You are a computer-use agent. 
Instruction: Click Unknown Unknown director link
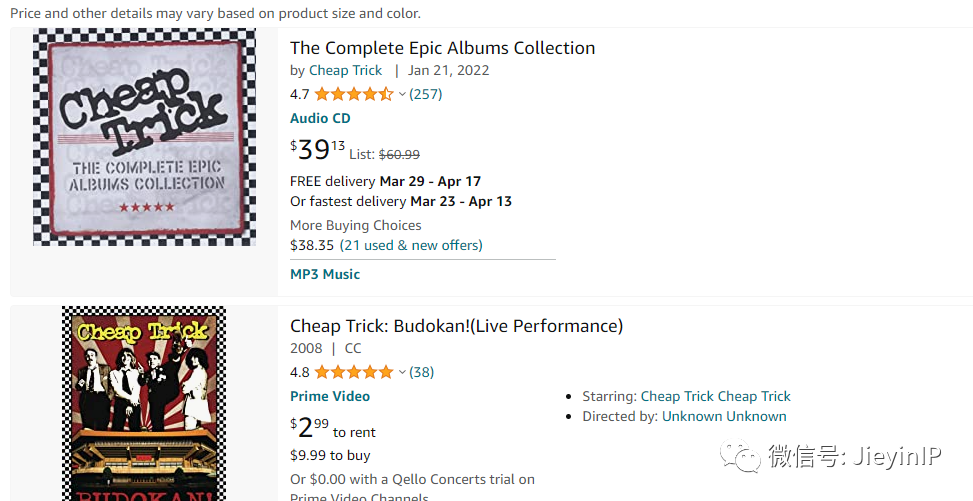point(724,416)
